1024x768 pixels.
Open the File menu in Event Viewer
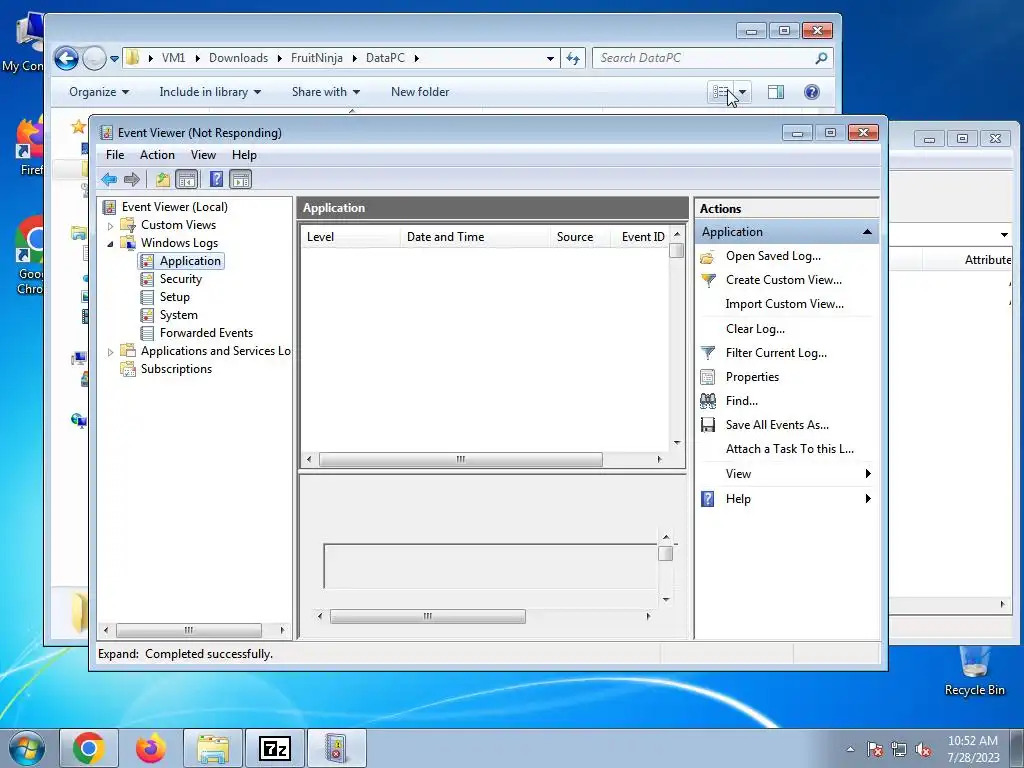(115, 155)
